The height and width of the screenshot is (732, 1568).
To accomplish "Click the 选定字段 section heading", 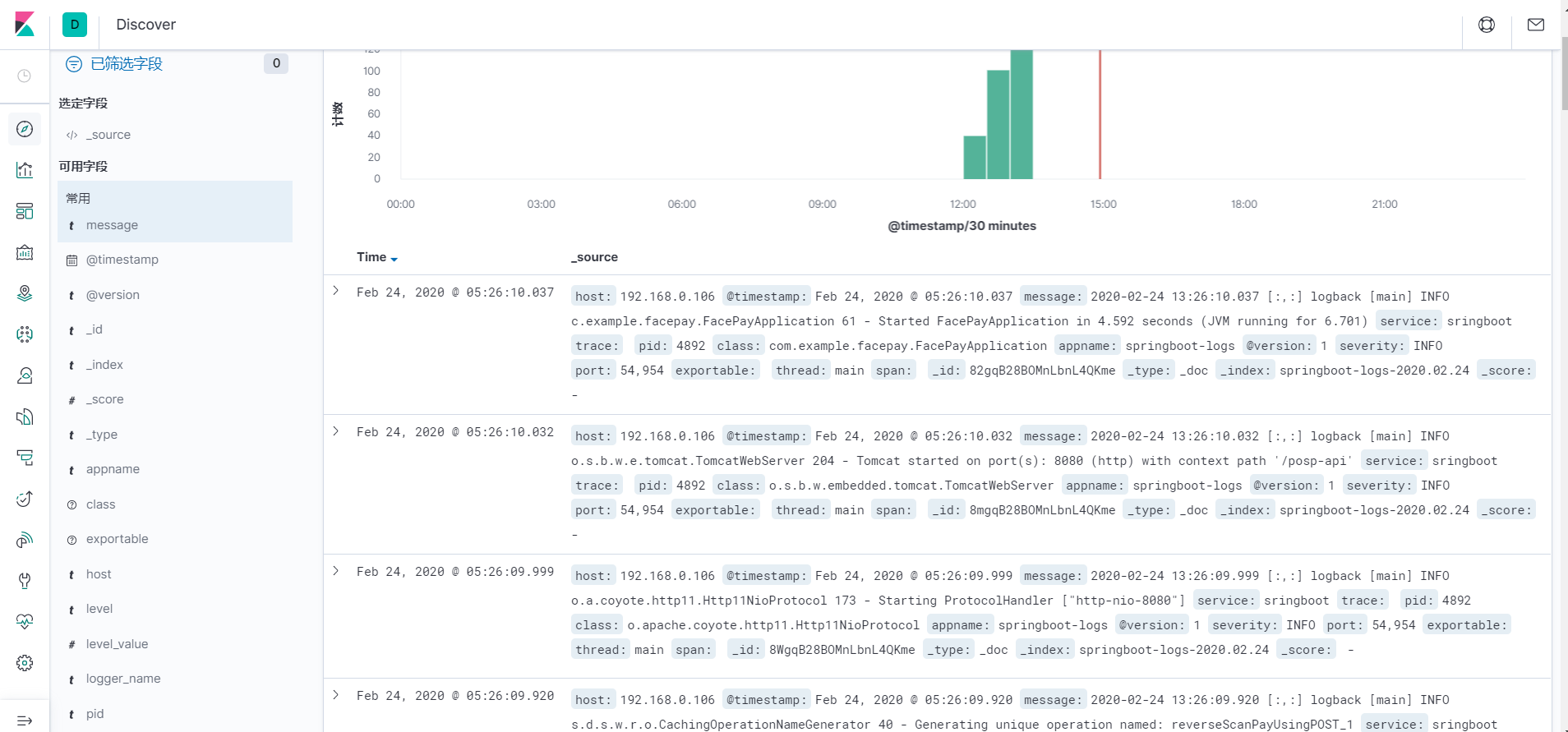I will pyautogui.click(x=83, y=104).
